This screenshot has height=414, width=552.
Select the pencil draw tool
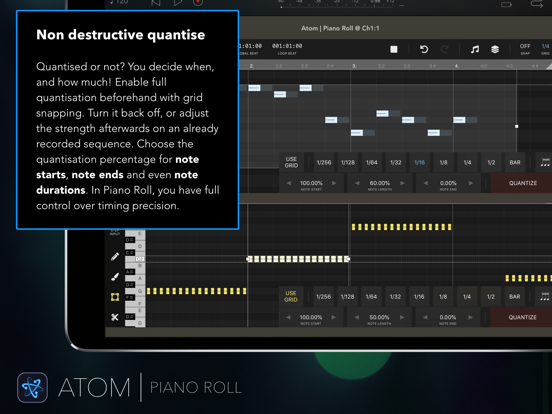(x=114, y=257)
